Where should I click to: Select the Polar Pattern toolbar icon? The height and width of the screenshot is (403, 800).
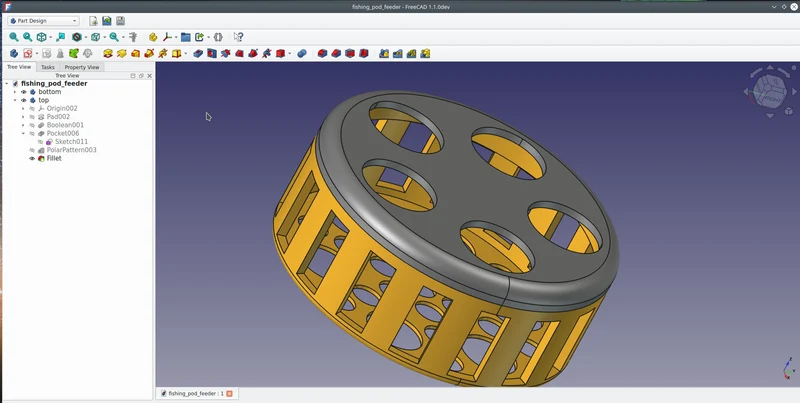point(411,53)
